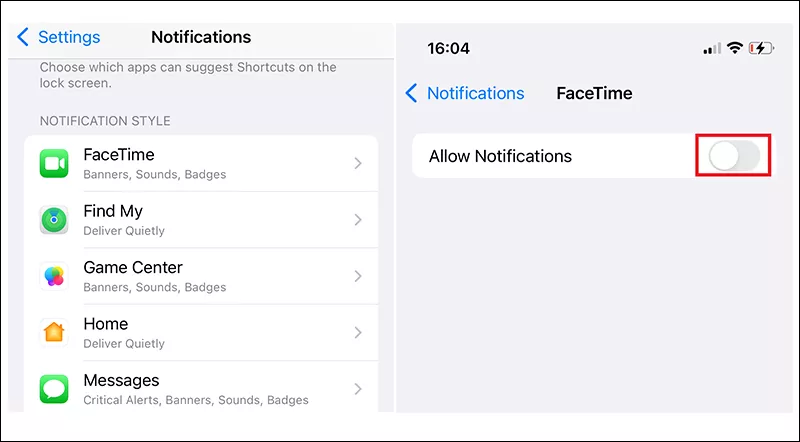The height and width of the screenshot is (442, 800).
Task: Tap the Wi-Fi status icon
Action: pyautogui.click(x=735, y=48)
